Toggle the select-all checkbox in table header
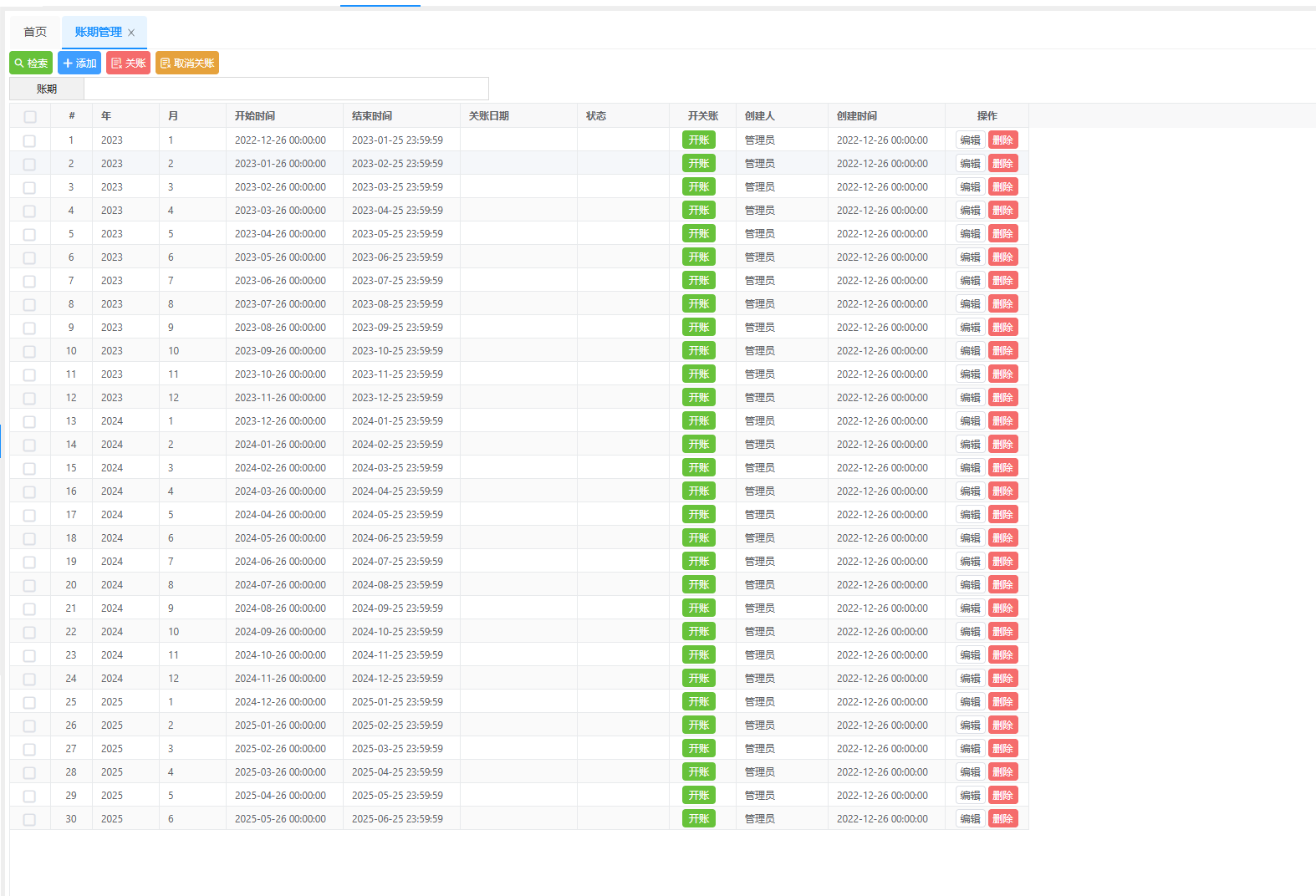Screen dimensions: 1316x896 [30, 117]
